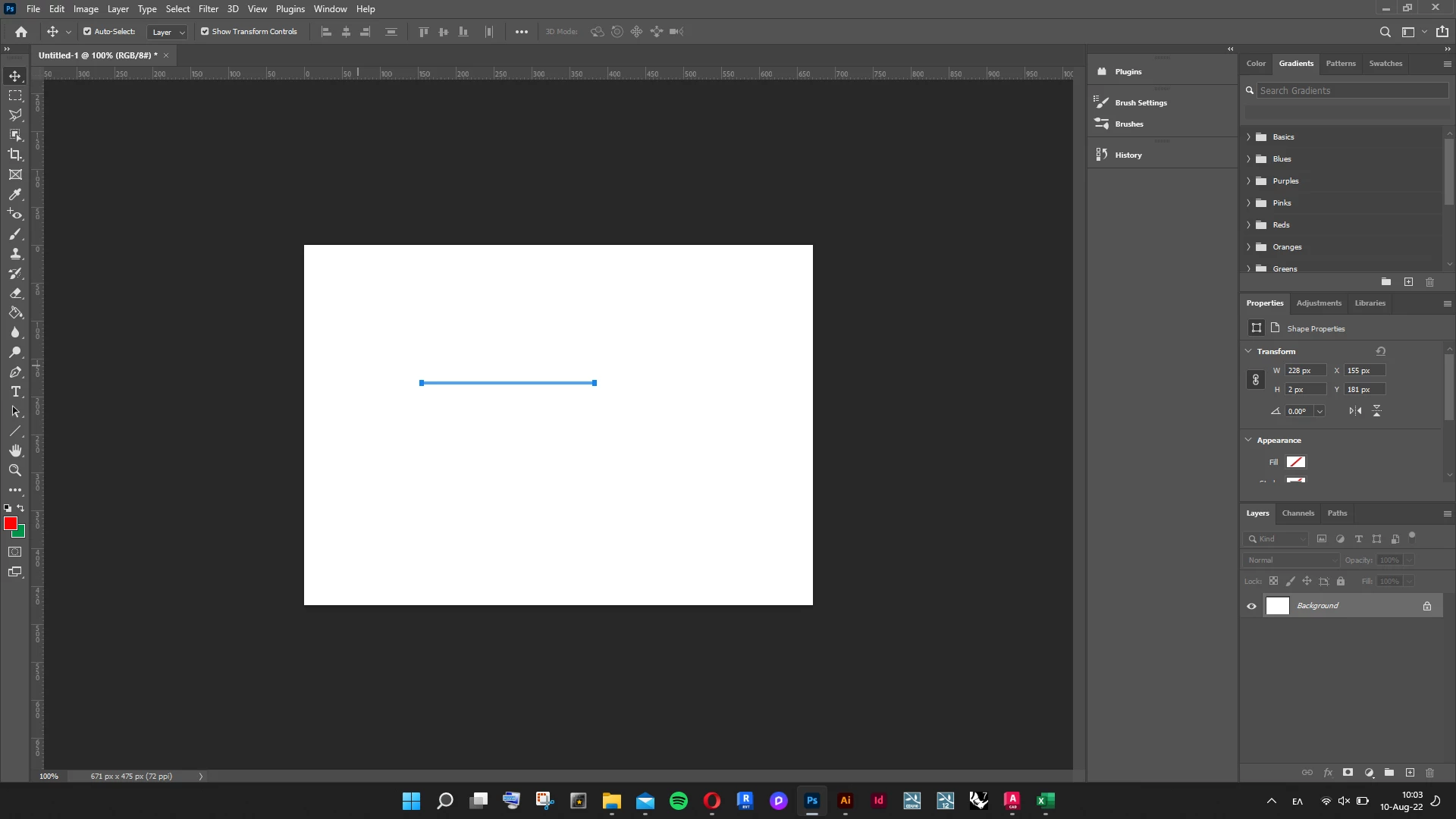Select the Eraser tool
This screenshot has height=819, width=1456.
[x=15, y=293]
